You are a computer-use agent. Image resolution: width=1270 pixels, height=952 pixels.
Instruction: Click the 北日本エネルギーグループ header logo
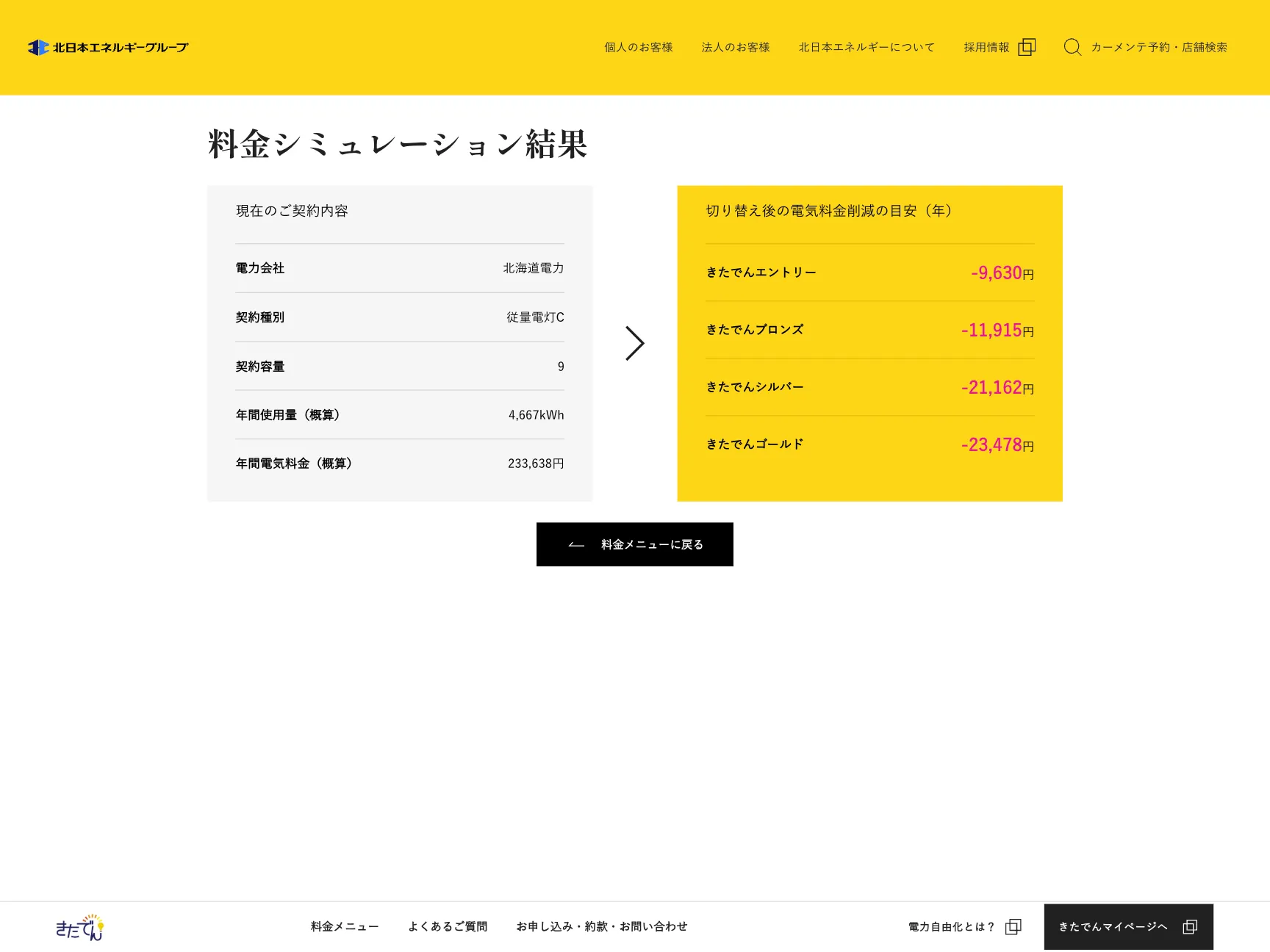108,48
